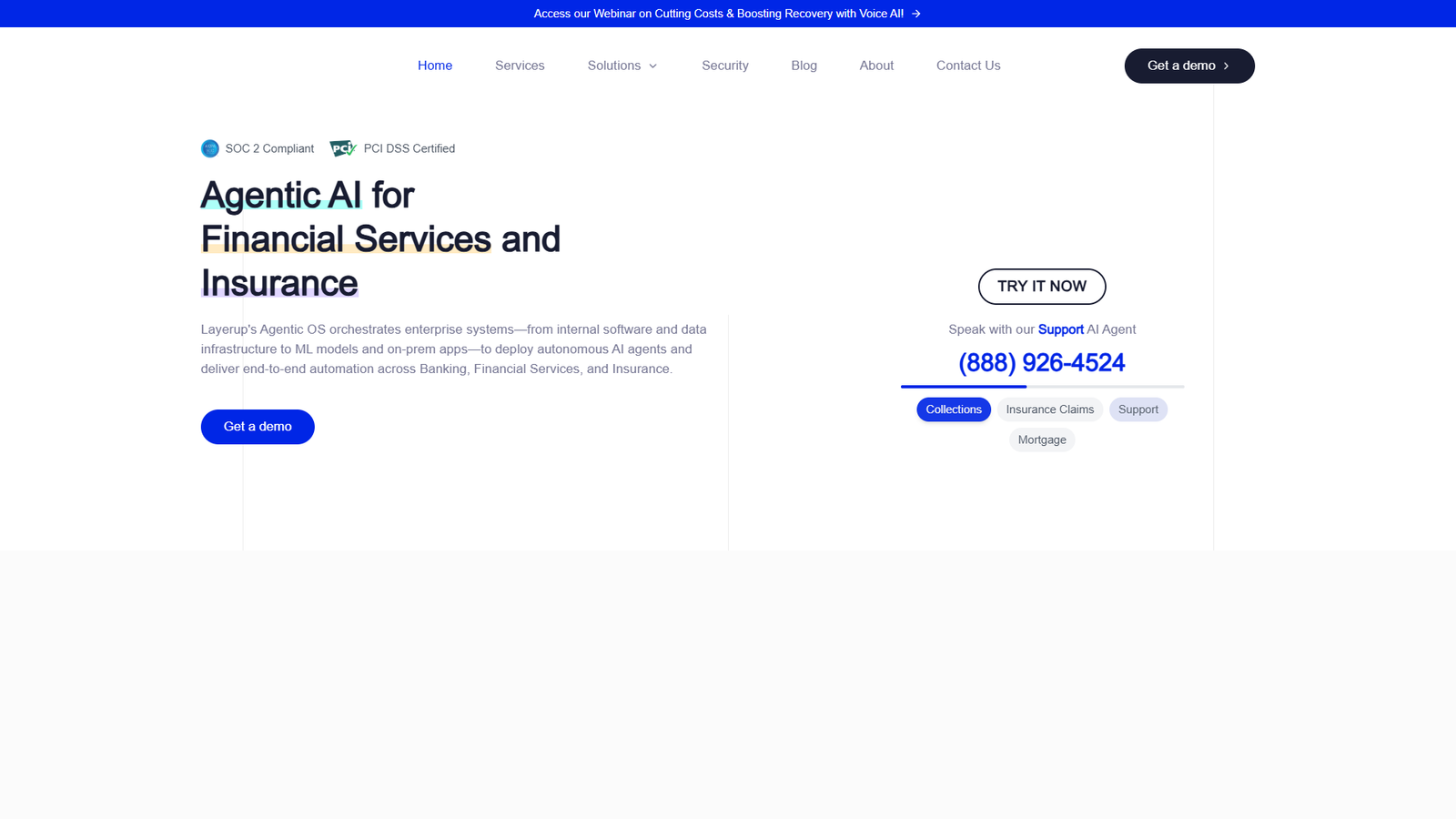Click the chevron arrow inside the dark Get a demo button

(1226, 66)
